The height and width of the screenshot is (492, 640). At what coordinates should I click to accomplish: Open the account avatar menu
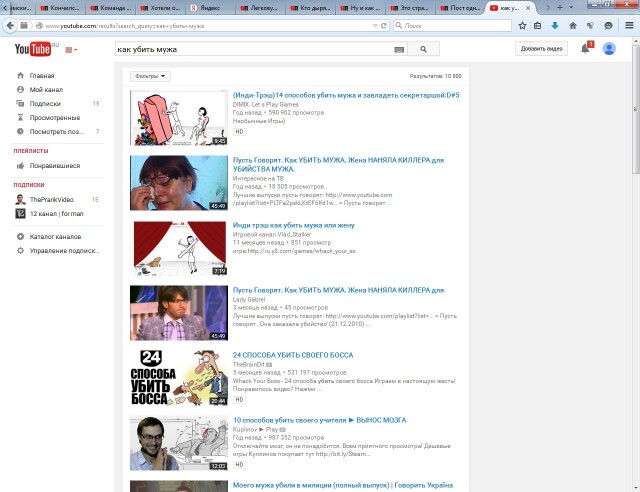coord(609,49)
